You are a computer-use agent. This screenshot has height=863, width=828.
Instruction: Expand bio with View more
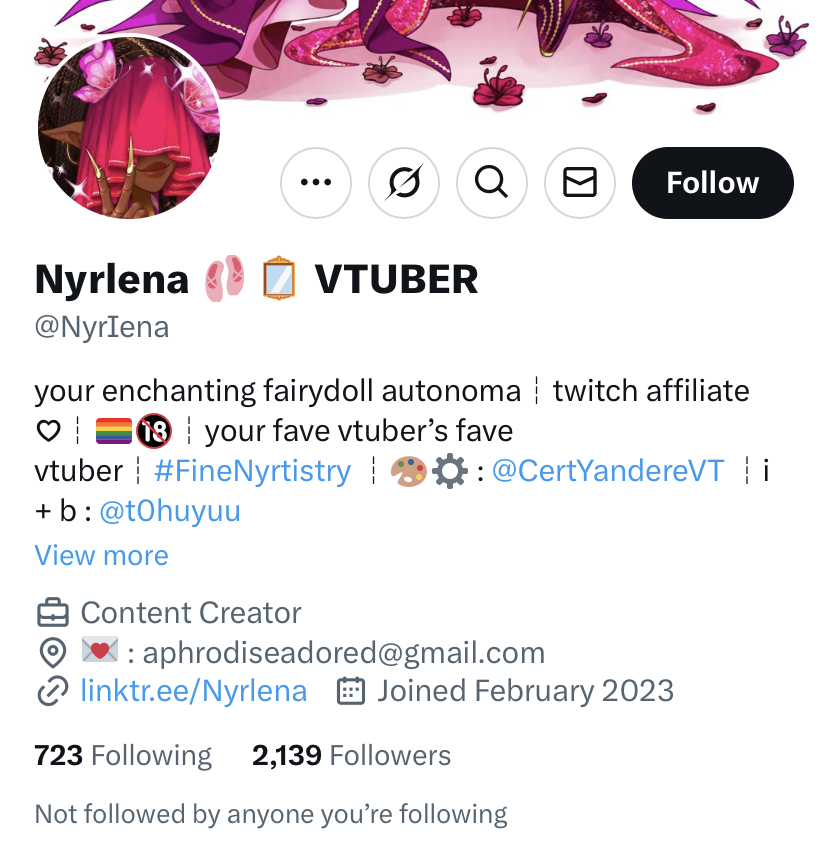tap(101, 555)
